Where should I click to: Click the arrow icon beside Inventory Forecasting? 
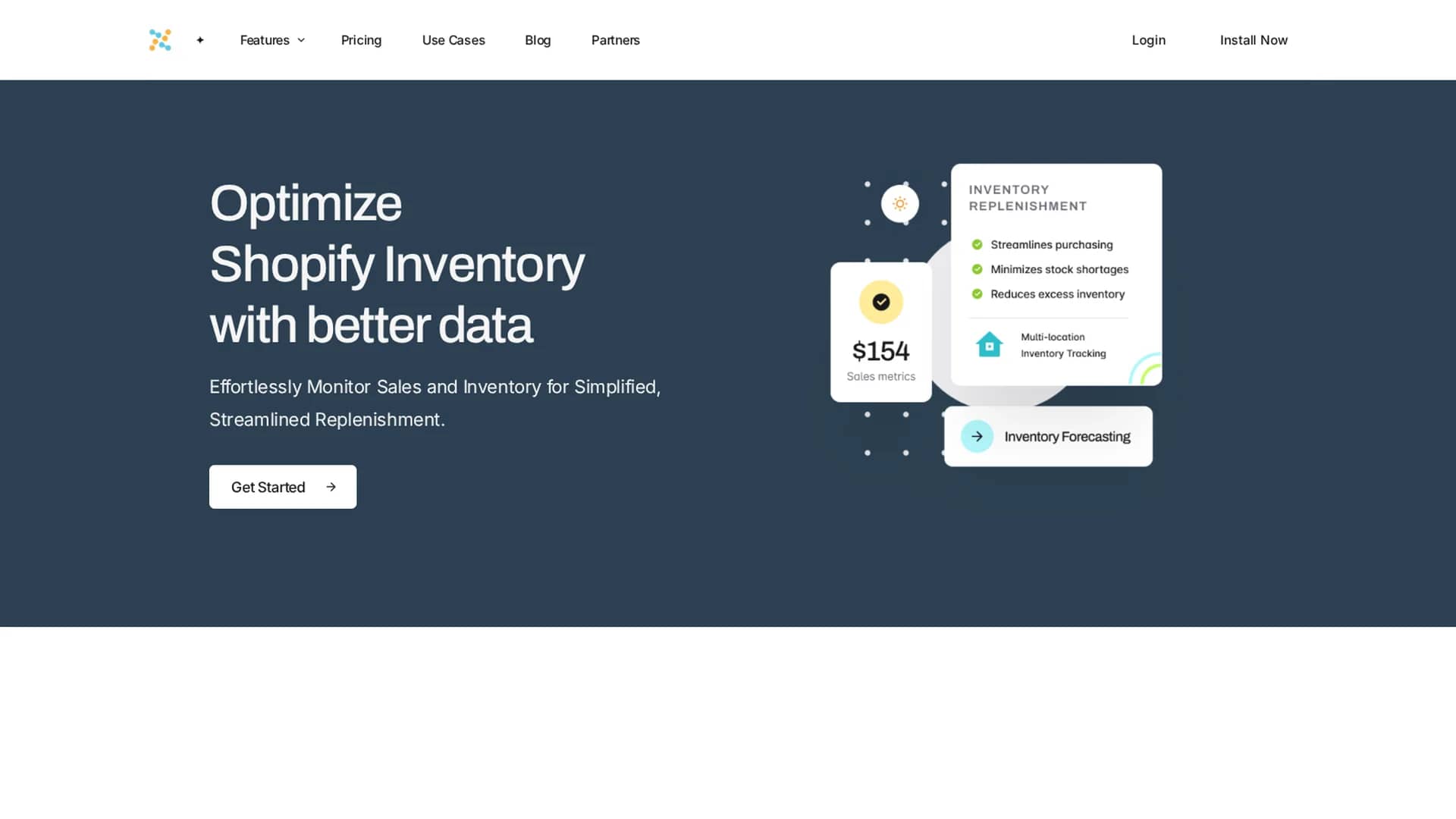pos(977,437)
